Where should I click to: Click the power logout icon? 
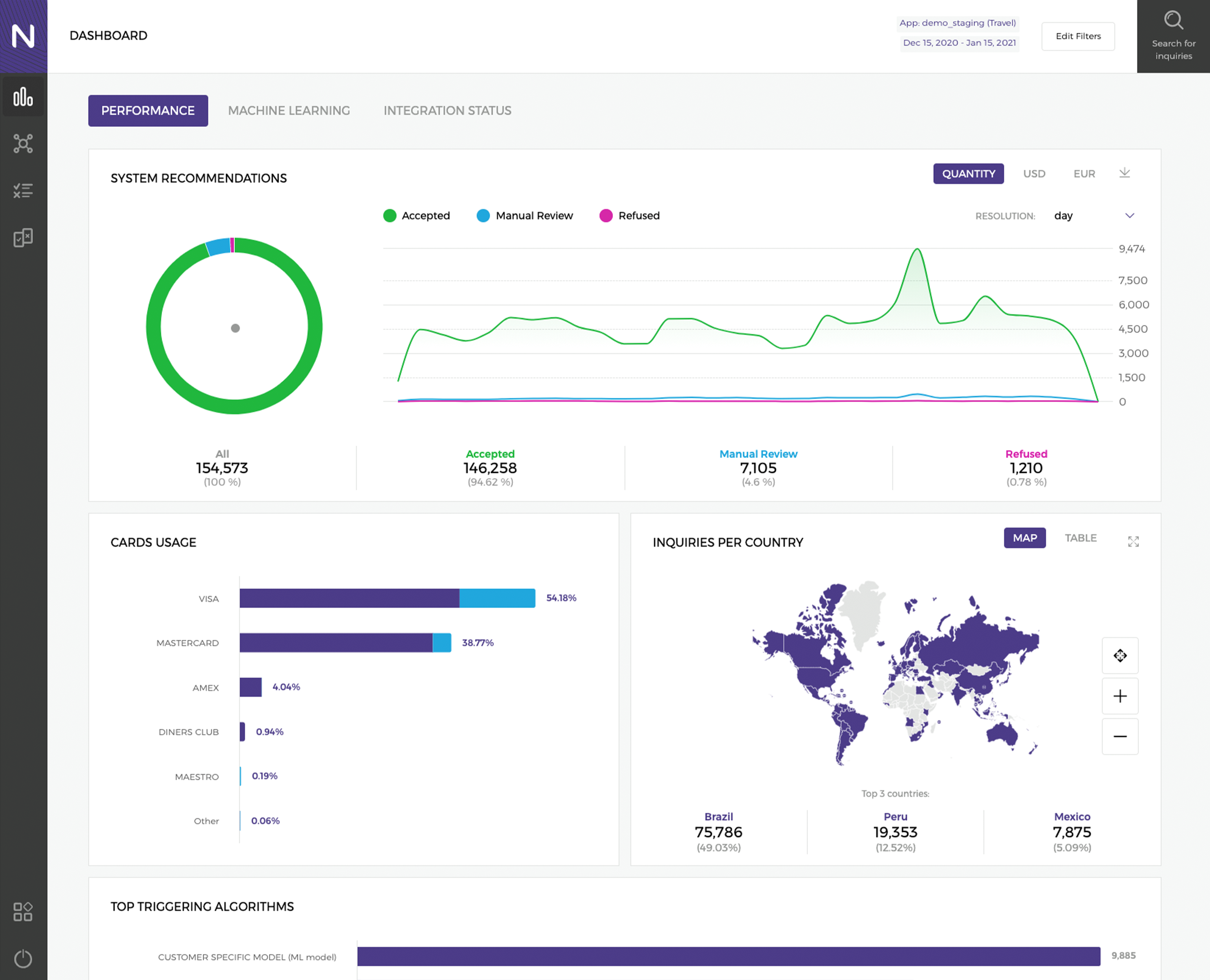click(23, 958)
